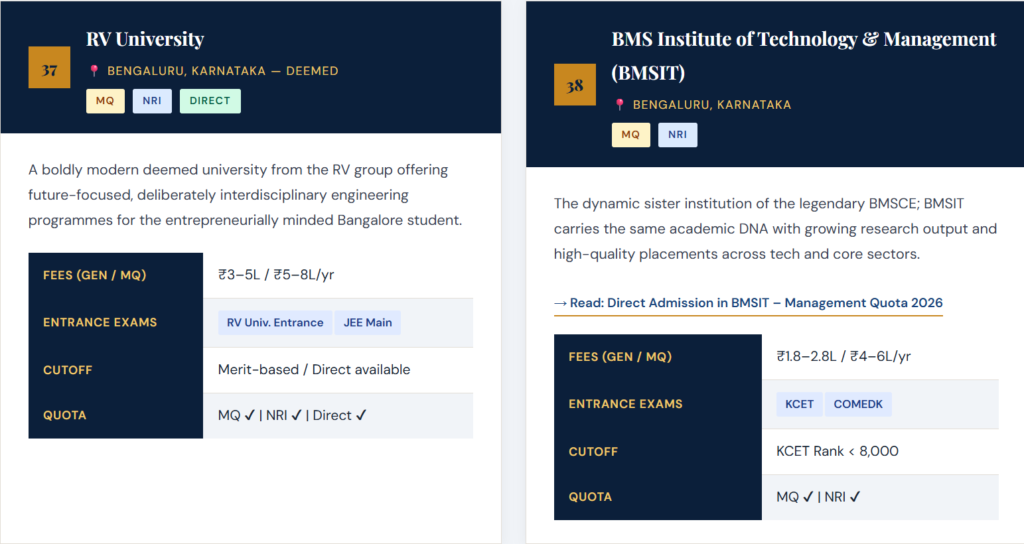Click the BMS Institute of Technology & Management title
The width and height of the screenshot is (1024, 544).
804,40
